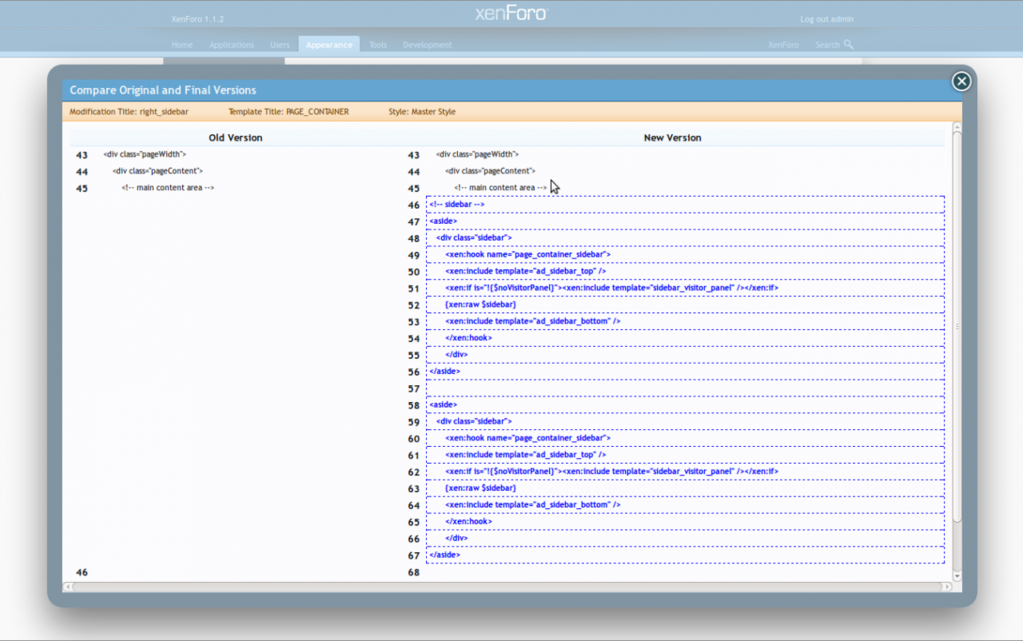Click the search magnifying glass icon
Image resolution: width=1023 pixels, height=641 pixels.
coord(847,44)
